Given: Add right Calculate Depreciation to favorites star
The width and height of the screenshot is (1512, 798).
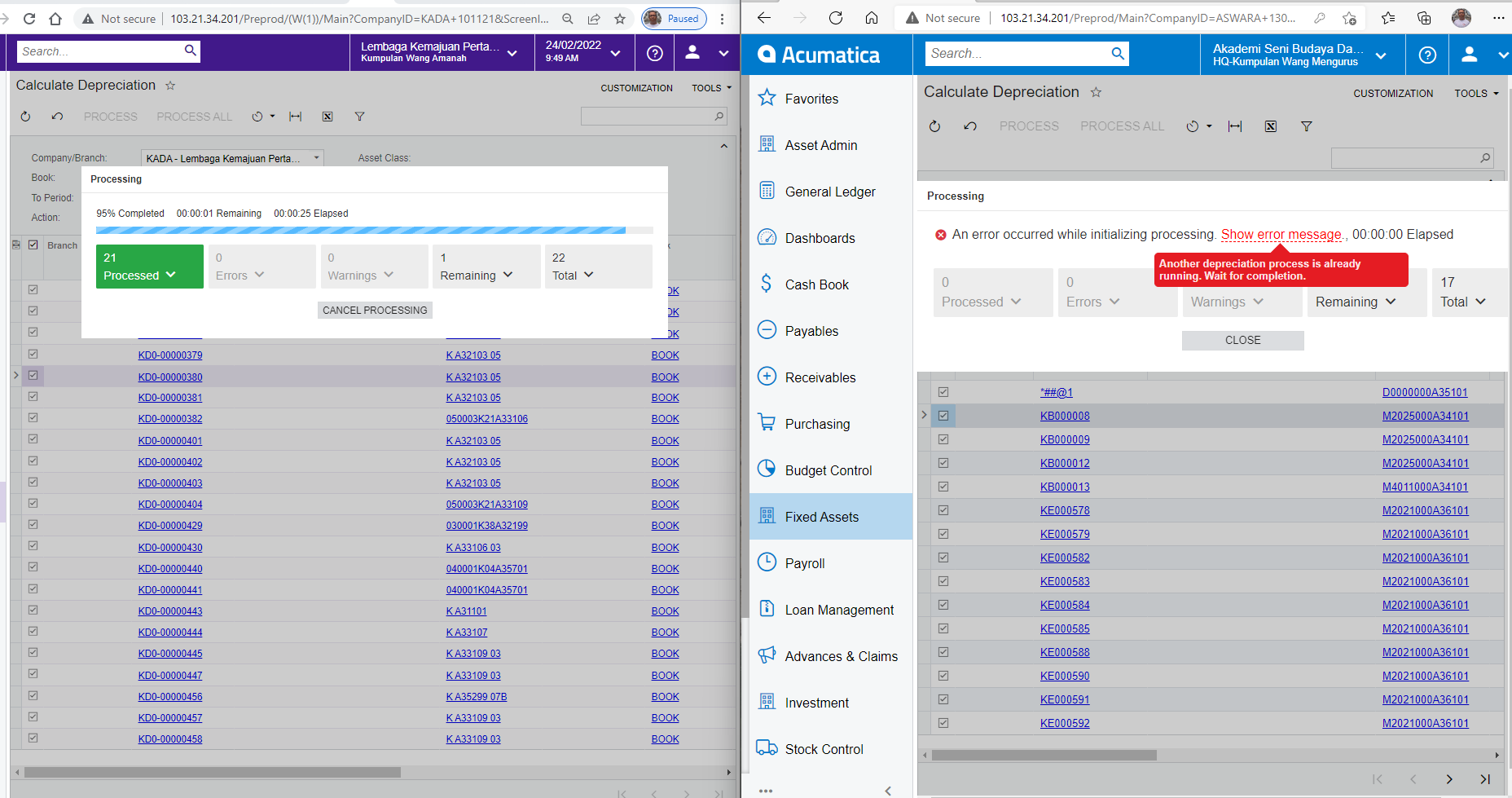Looking at the screenshot, I should (1096, 92).
